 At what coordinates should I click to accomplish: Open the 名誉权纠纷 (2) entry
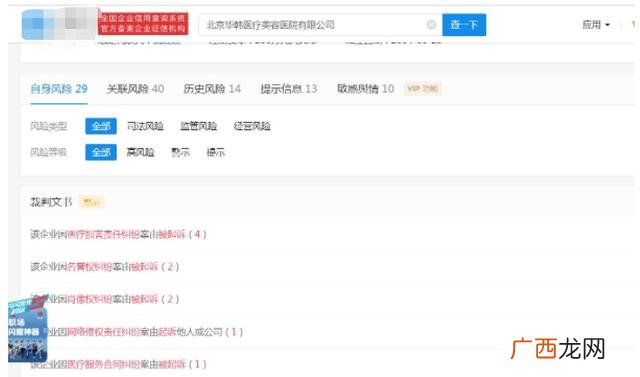104,267
